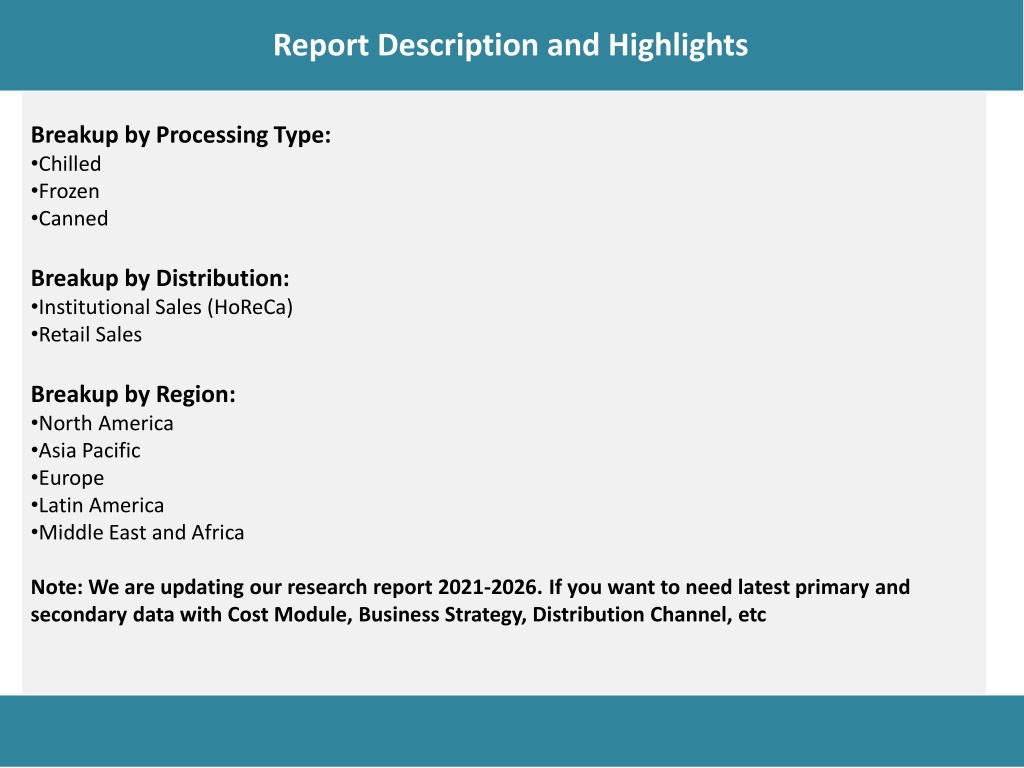Image resolution: width=1024 pixels, height=768 pixels.
Task: Click the 'Report Description and Highlights' title
Action: click(x=510, y=46)
